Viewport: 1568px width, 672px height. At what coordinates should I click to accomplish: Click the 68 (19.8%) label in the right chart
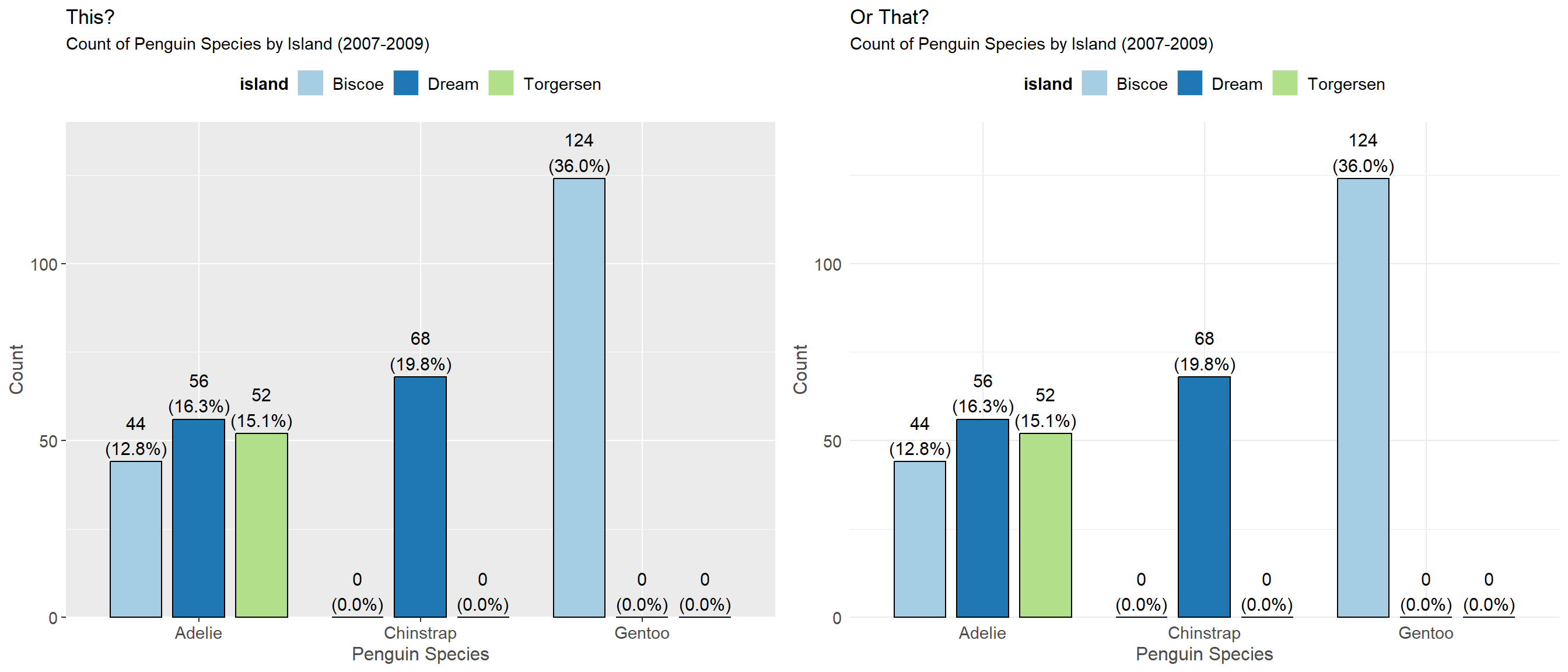(x=1204, y=351)
